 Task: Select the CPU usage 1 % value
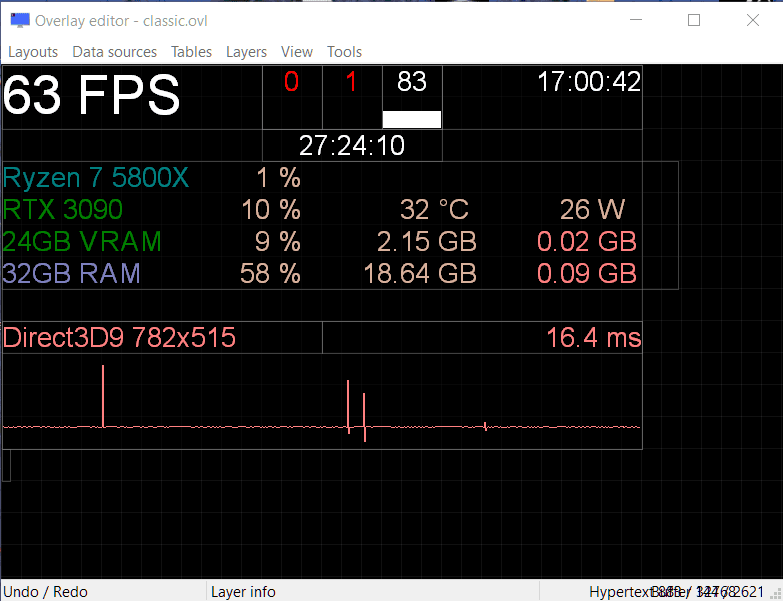(279, 178)
